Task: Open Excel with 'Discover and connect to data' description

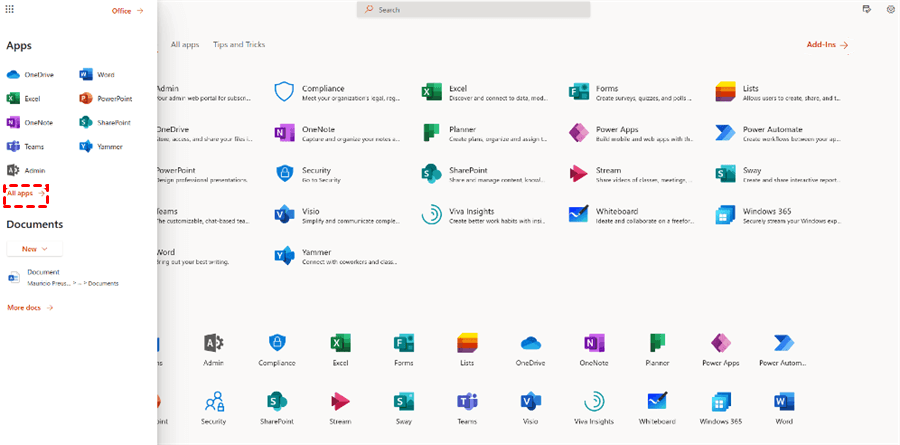Action: 484,93
